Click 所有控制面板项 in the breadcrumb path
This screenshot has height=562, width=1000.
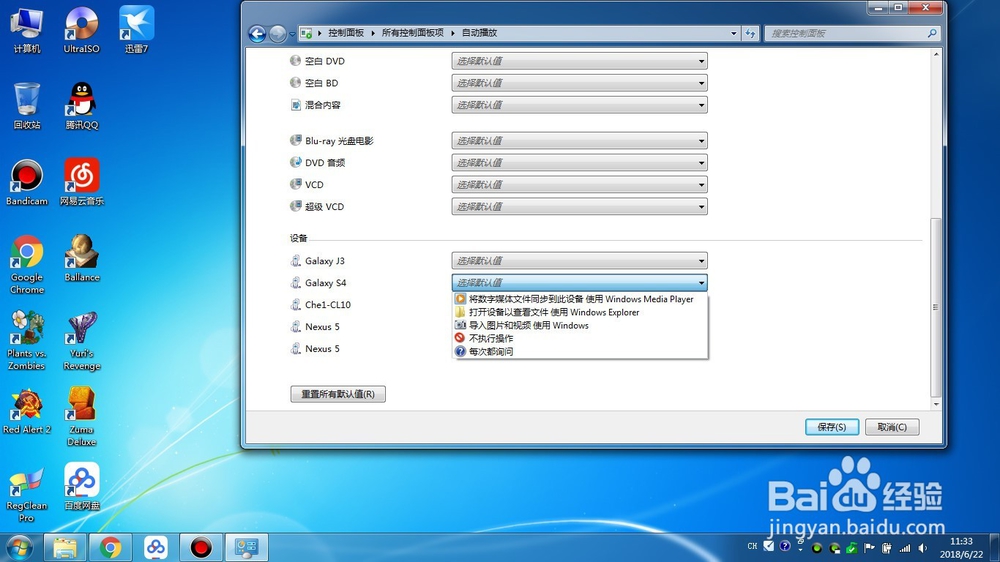point(412,33)
